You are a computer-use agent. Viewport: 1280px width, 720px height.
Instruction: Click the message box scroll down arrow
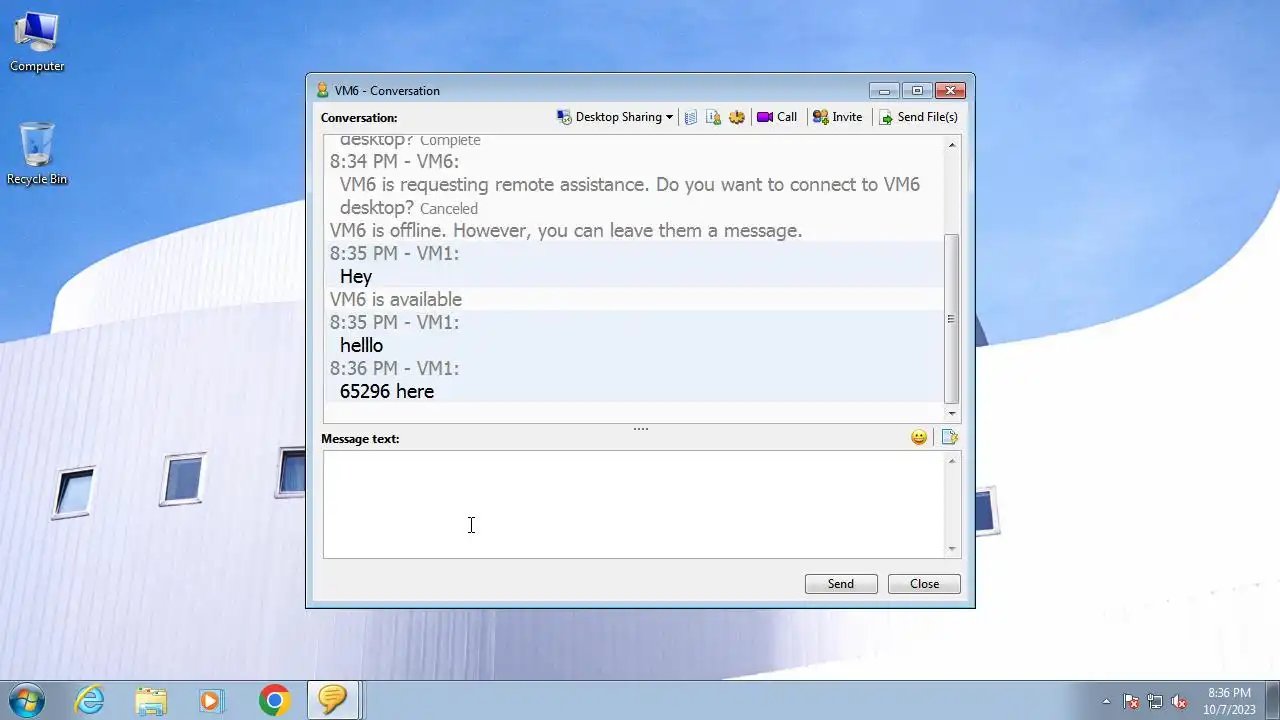point(951,549)
